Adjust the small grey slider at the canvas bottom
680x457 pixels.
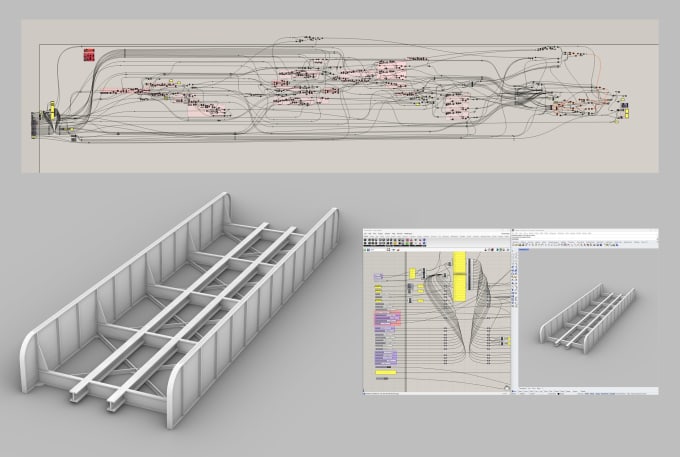(382, 379)
